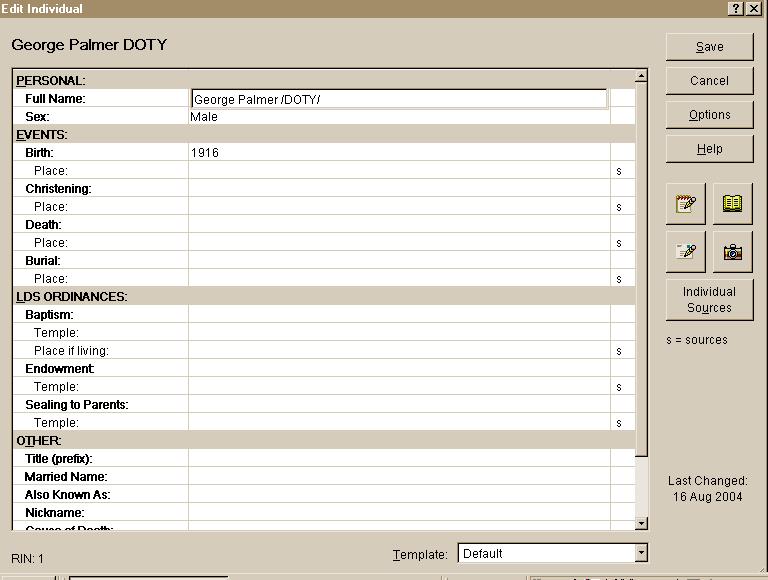Viewport: 768px width, 580px height.
Task: Click the source 's' for Death Place
Action: pyautogui.click(x=619, y=243)
